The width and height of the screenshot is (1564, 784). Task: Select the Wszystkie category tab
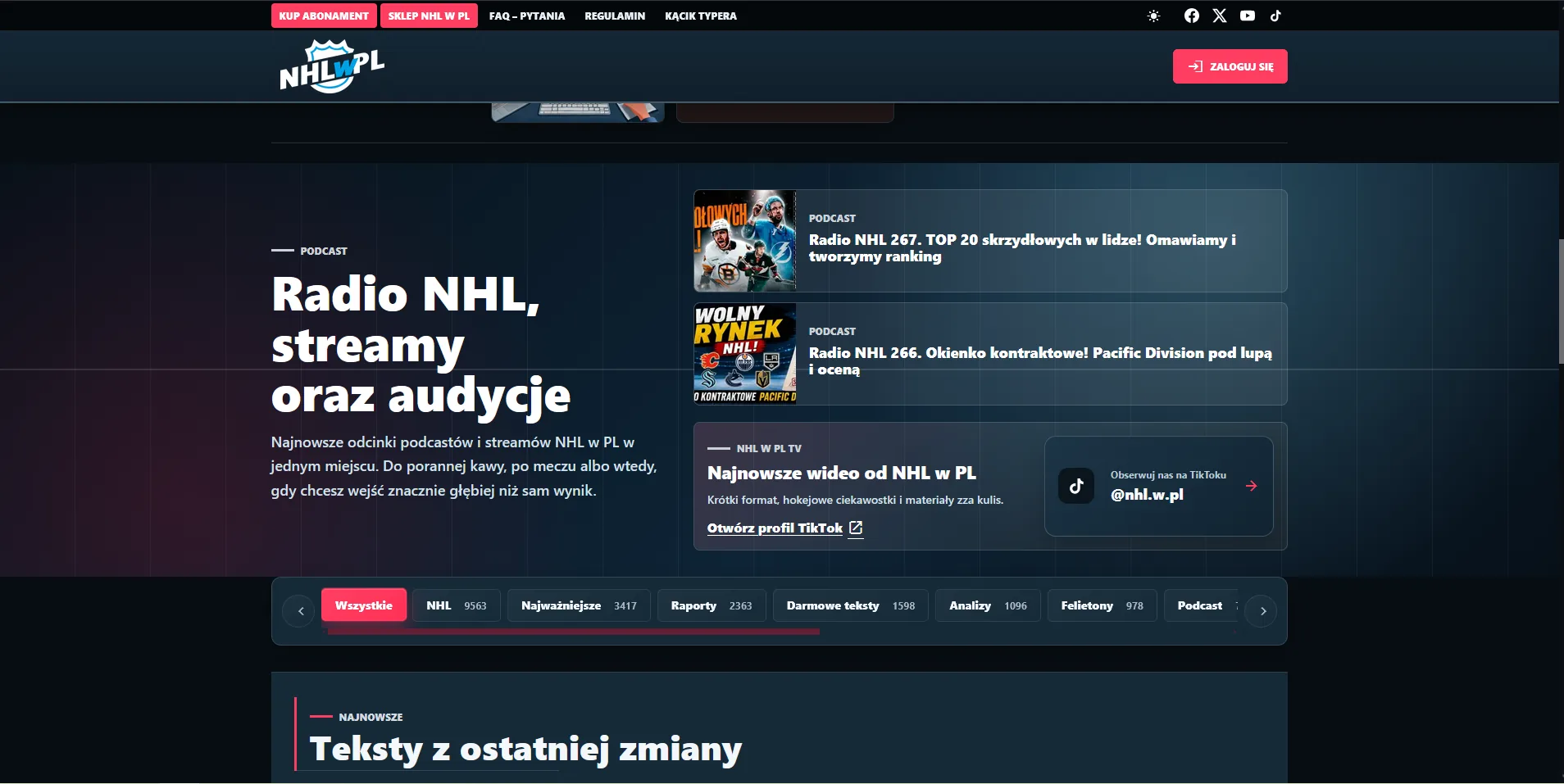coord(364,605)
